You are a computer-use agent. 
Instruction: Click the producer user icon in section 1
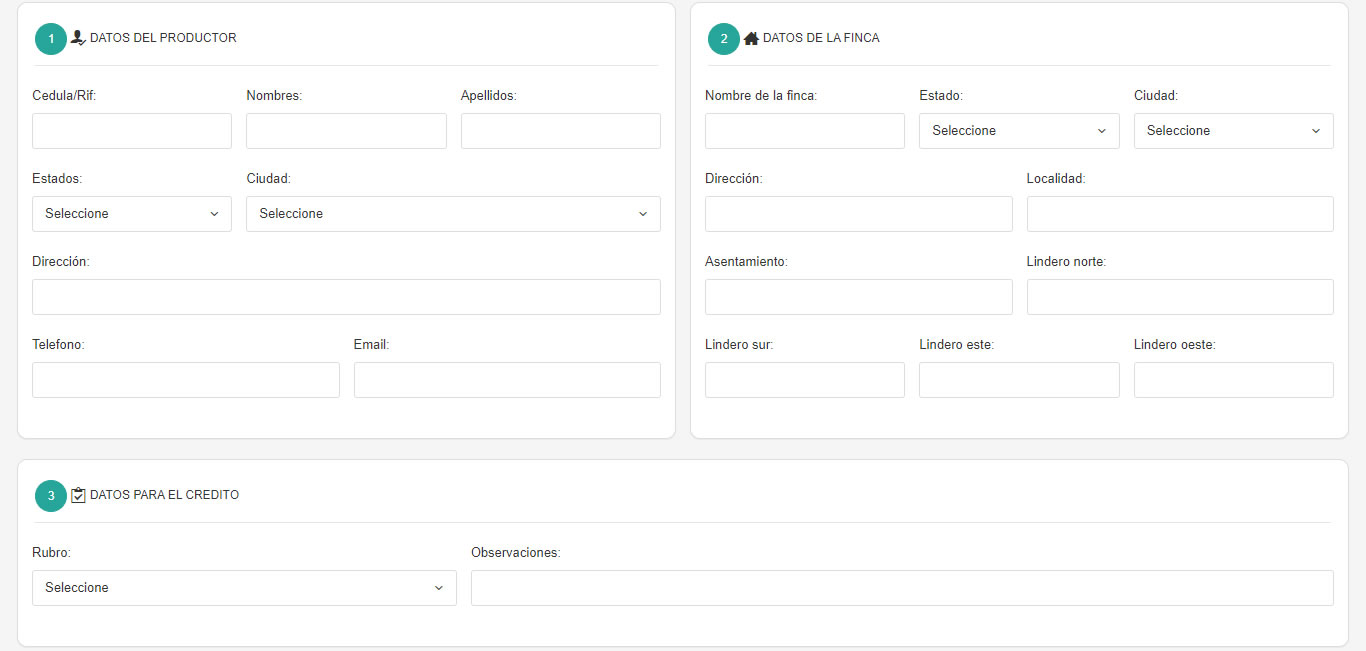click(78, 38)
